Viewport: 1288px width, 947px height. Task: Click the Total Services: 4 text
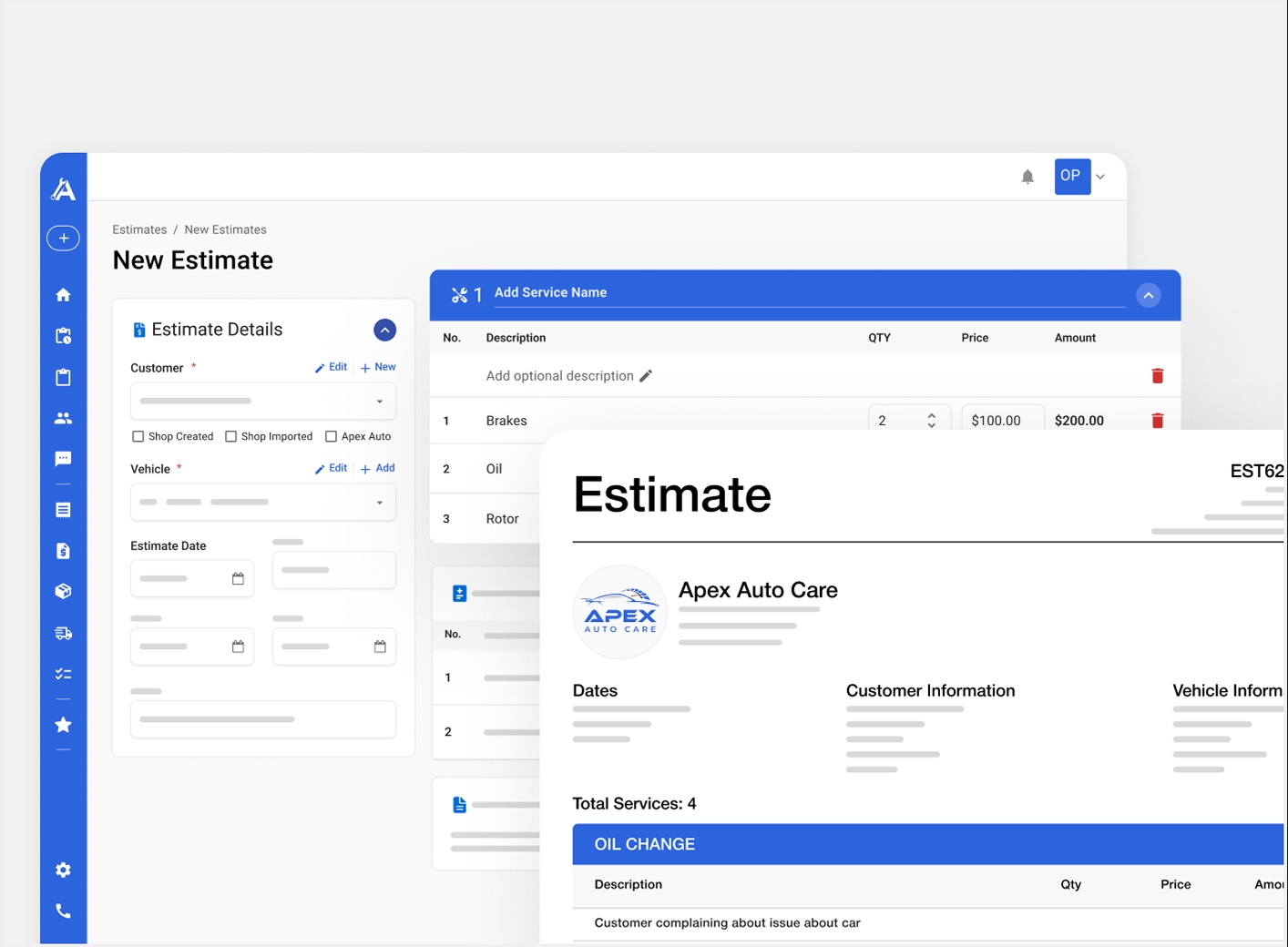[634, 804]
